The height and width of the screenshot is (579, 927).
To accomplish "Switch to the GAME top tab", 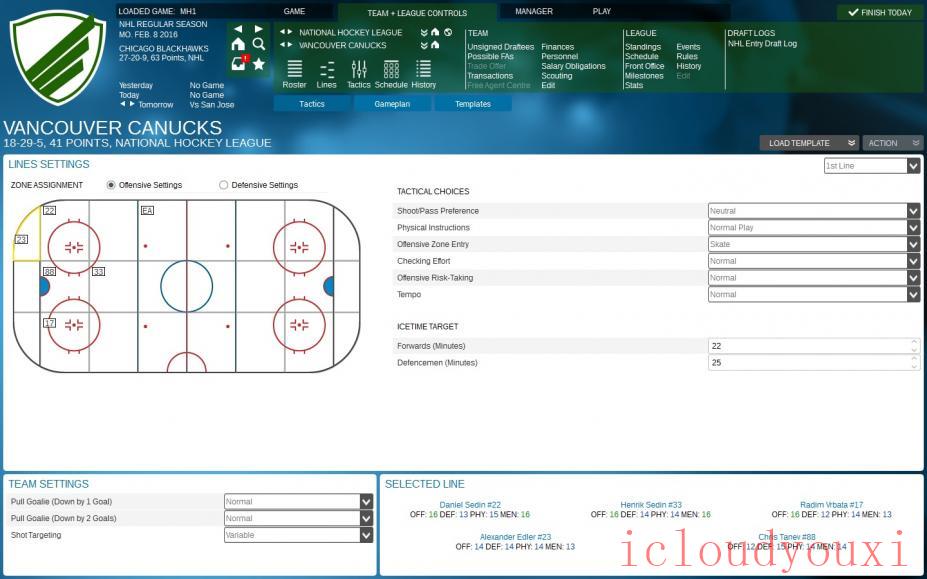I will click(x=294, y=11).
